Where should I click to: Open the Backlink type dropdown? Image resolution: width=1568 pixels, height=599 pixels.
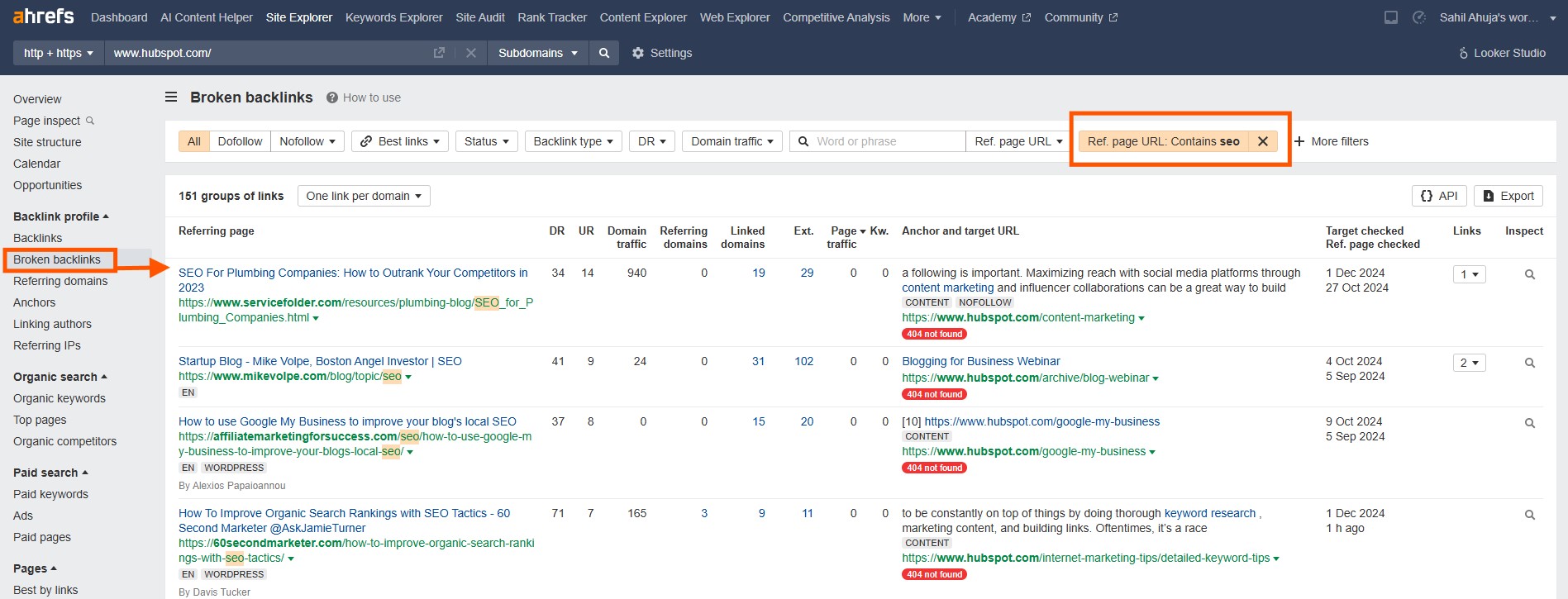pos(574,141)
